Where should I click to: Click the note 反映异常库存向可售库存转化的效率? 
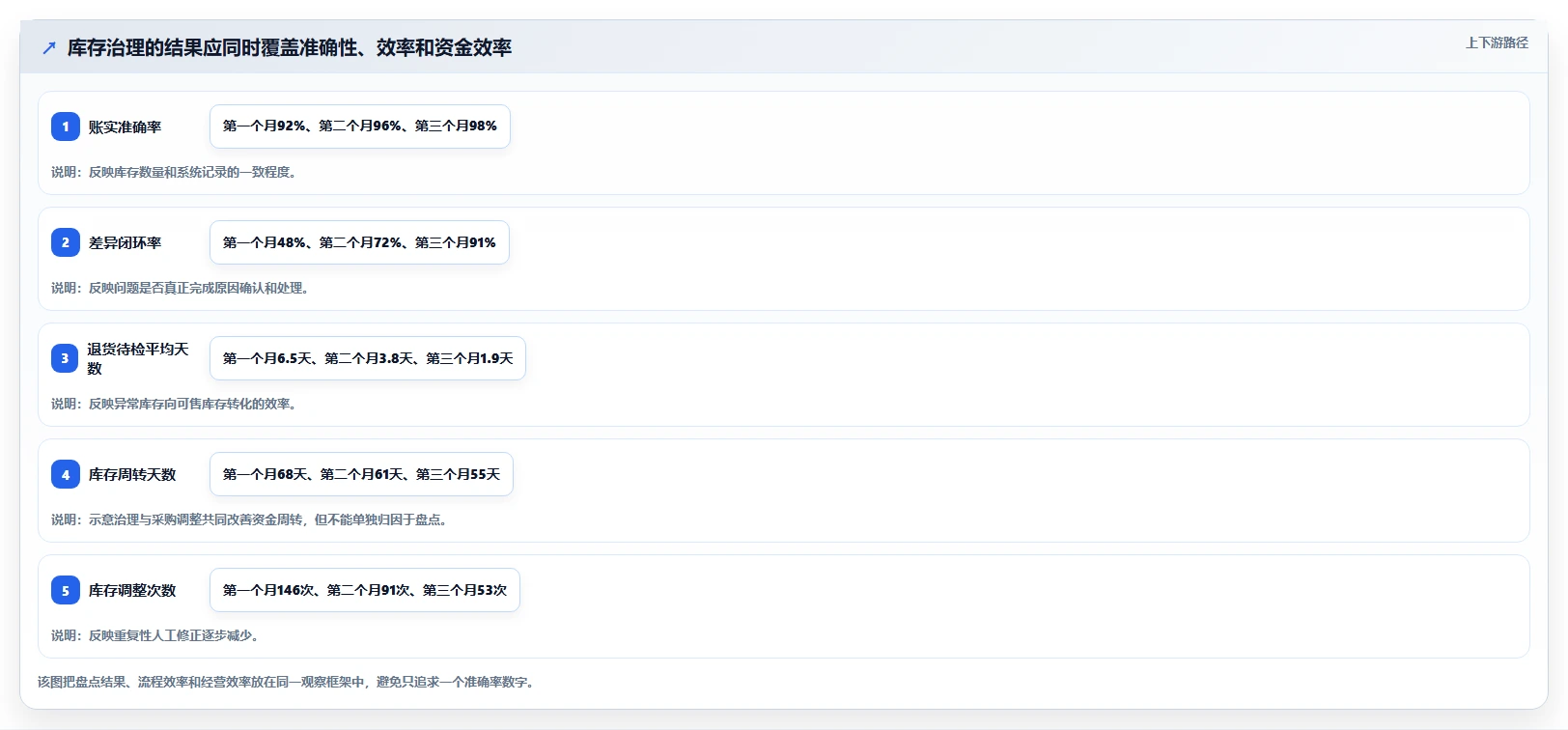pos(174,404)
